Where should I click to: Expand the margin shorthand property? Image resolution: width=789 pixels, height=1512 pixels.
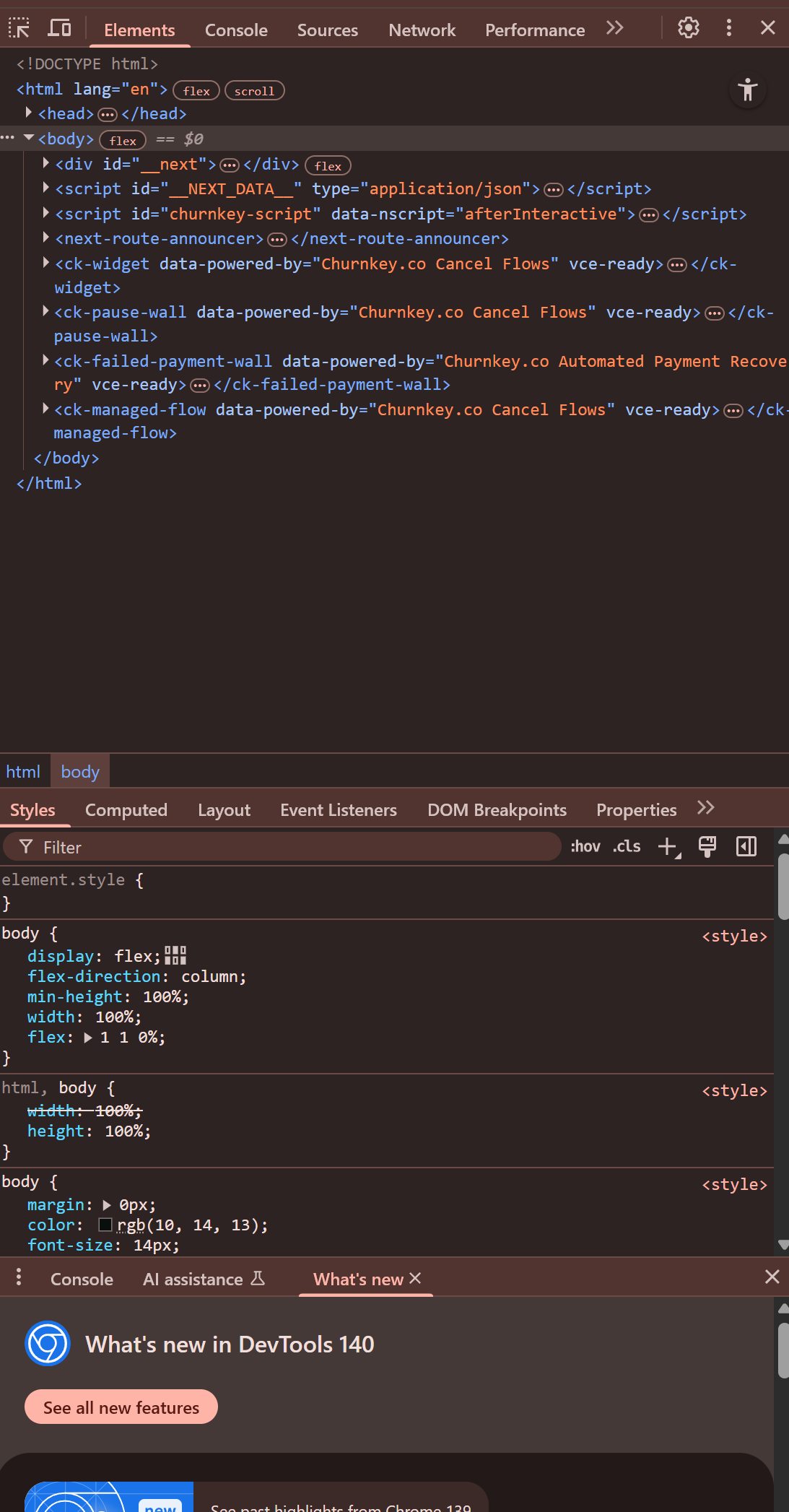coord(107,1204)
